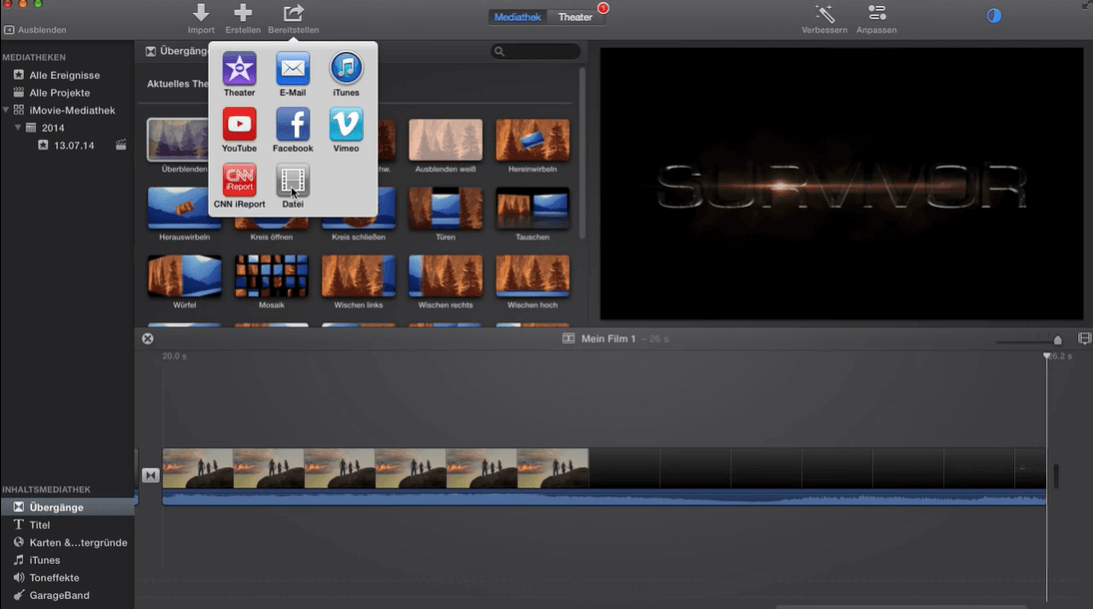Select Übergänge in the Inhaltsmediathek
1093x609 pixels.
pos(67,507)
